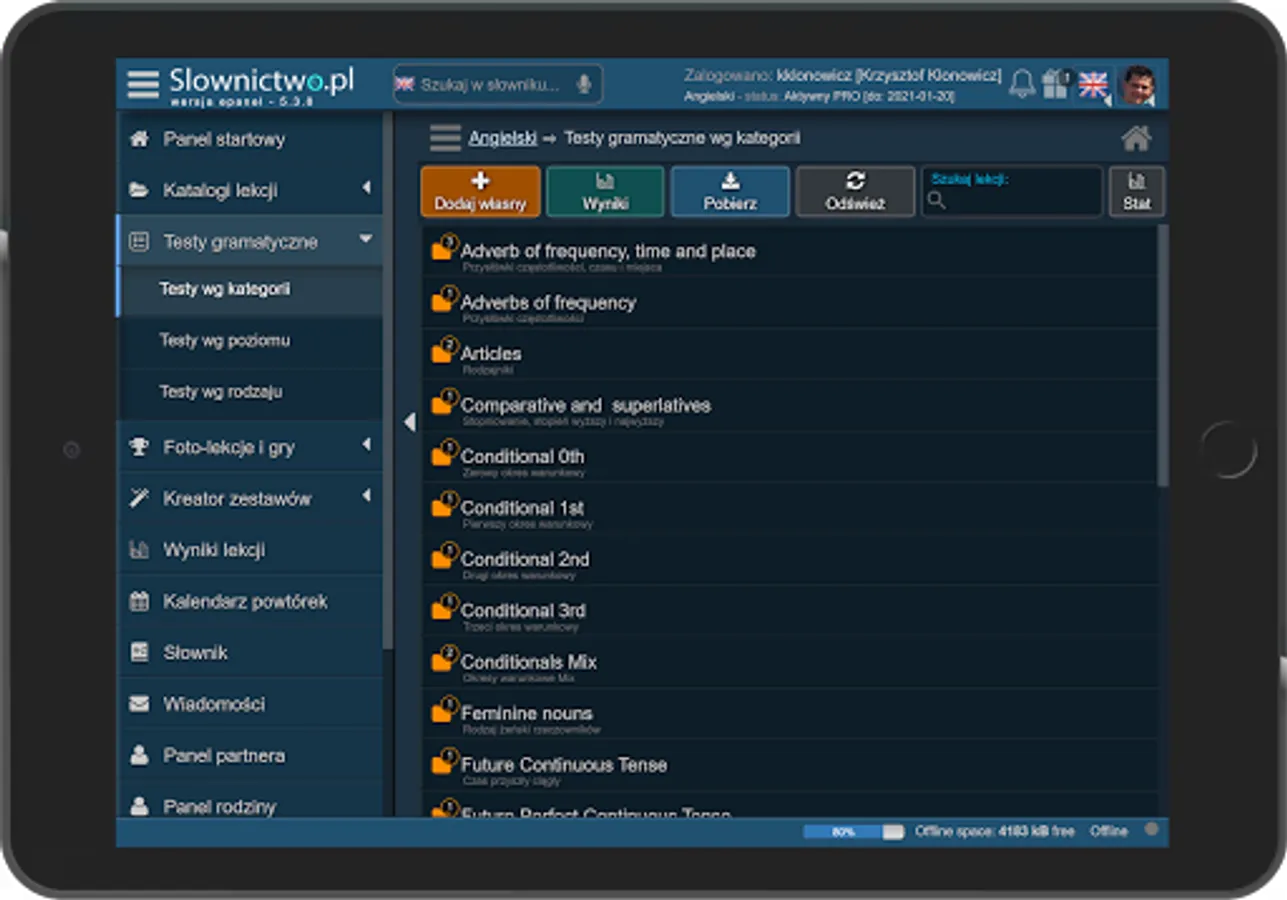The image size is (1287, 900).
Task: Open the hamburger menu beside Slownictwo.pl logo
Action: [x=143, y=84]
